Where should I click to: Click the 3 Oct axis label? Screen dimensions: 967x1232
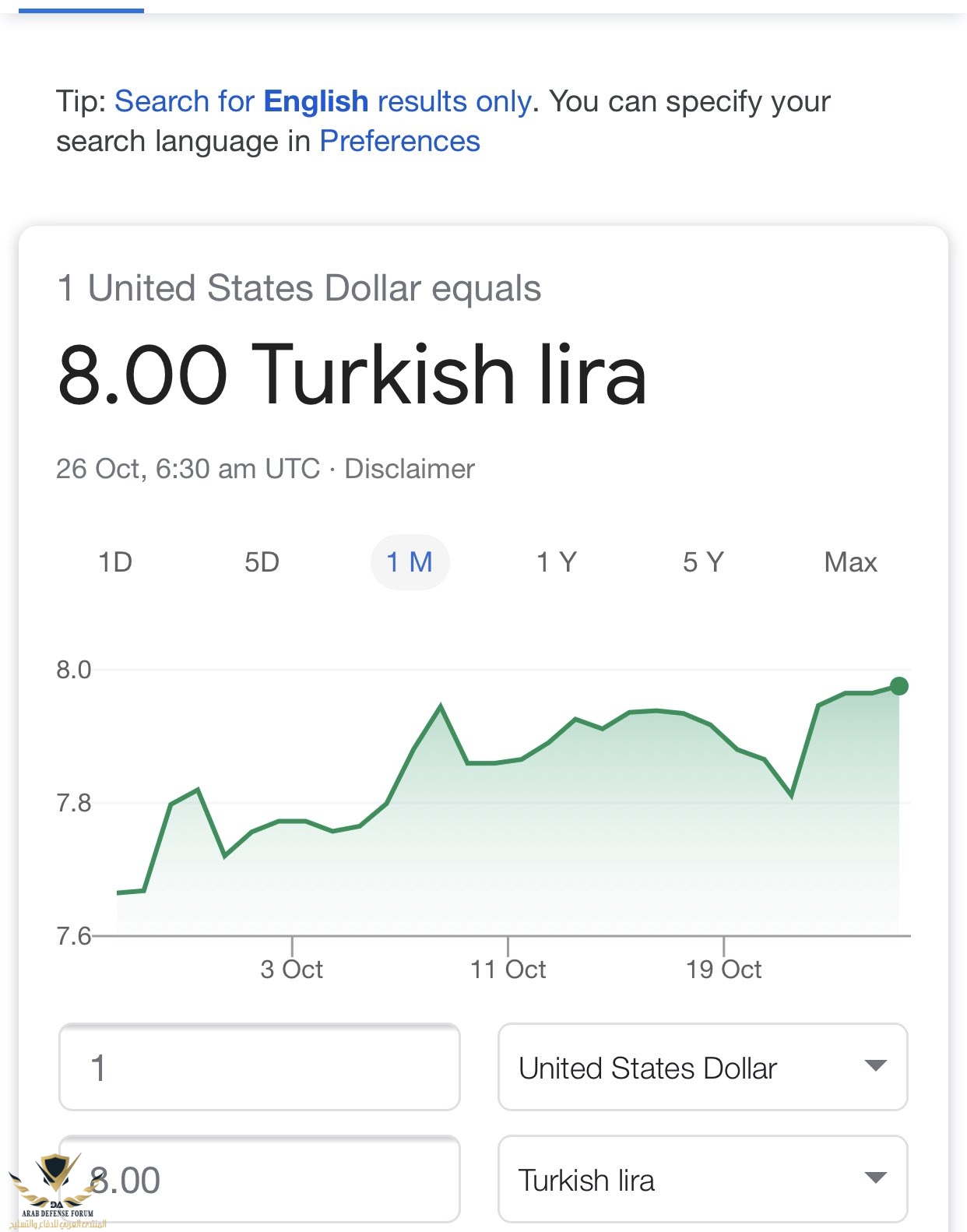[x=292, y=970]
